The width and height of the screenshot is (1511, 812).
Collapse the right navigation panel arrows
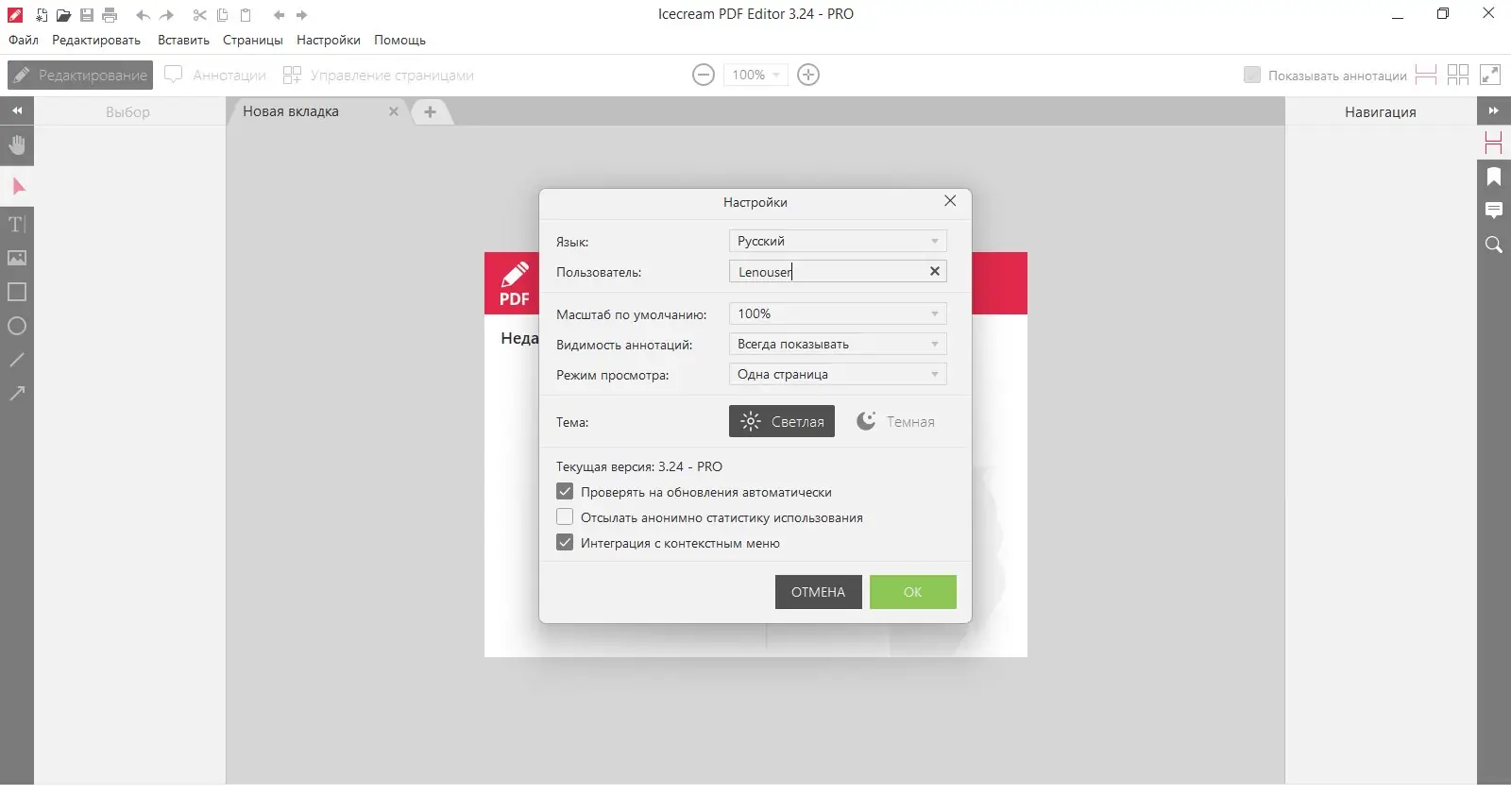tap(1494, 110)
